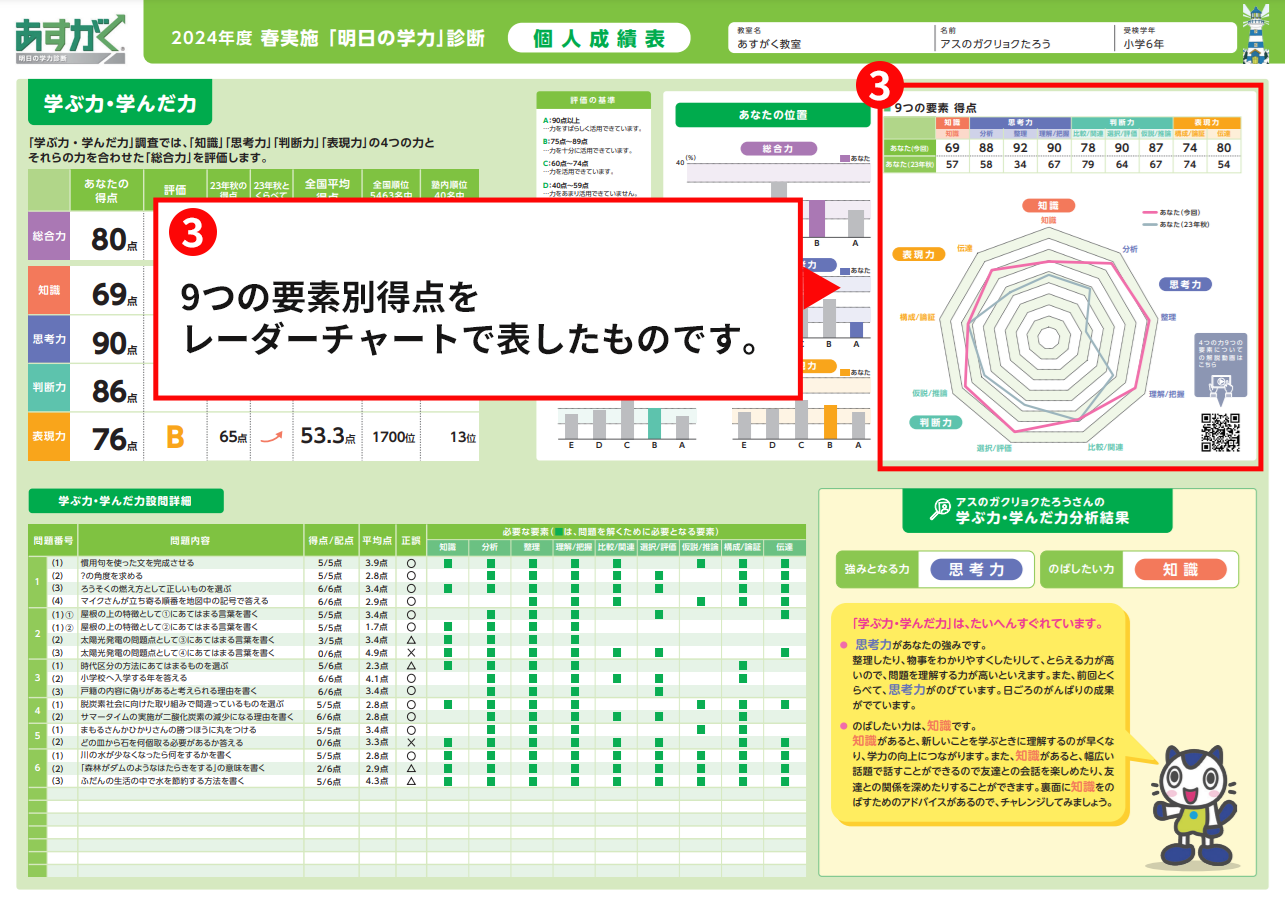The image size is (1285, 904).
Task: Click the orange 知識 badge under のばしたい力
Action: (1180, 569)
